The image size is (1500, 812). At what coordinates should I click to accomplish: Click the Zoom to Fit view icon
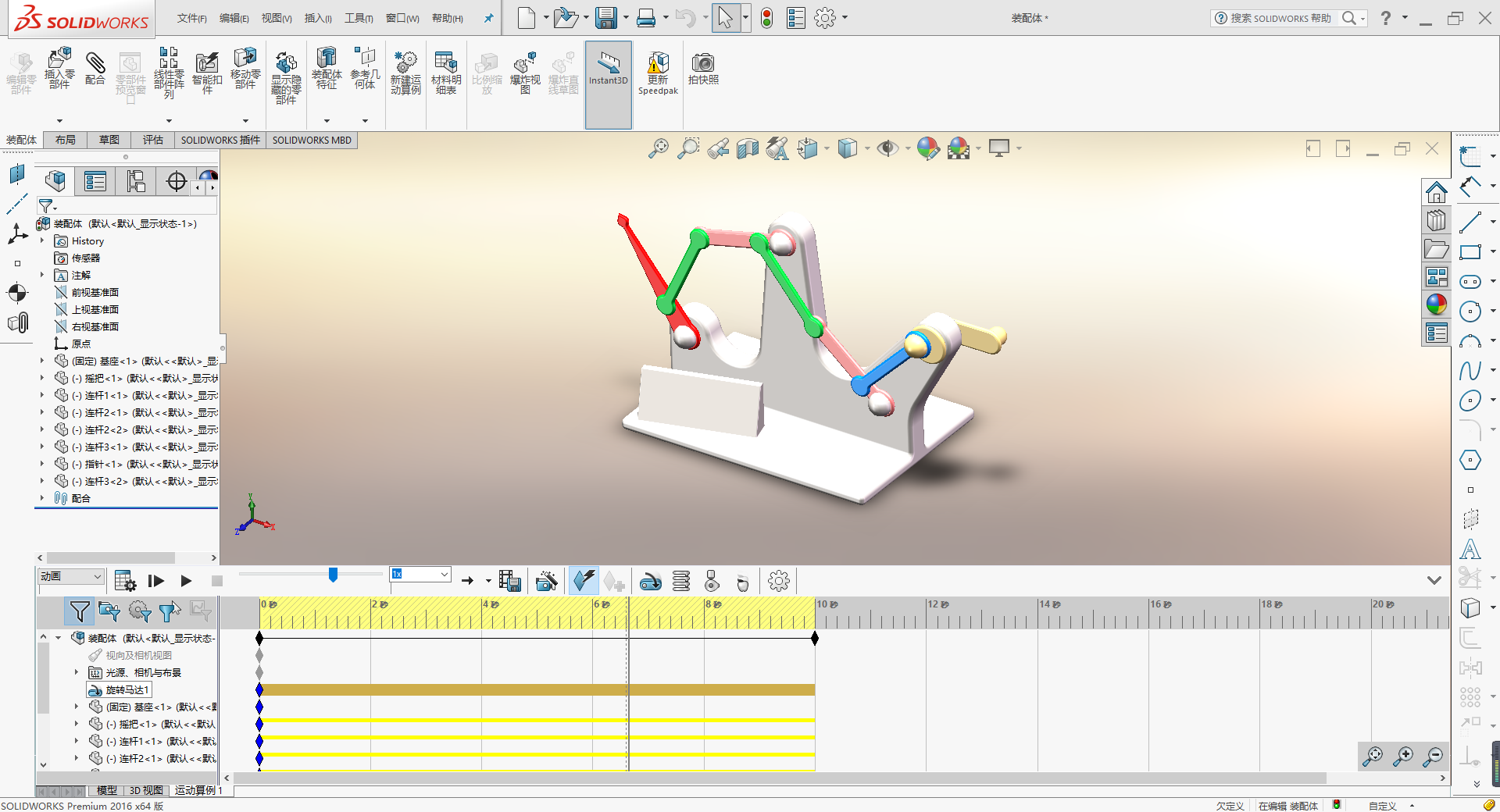(659, 148)
